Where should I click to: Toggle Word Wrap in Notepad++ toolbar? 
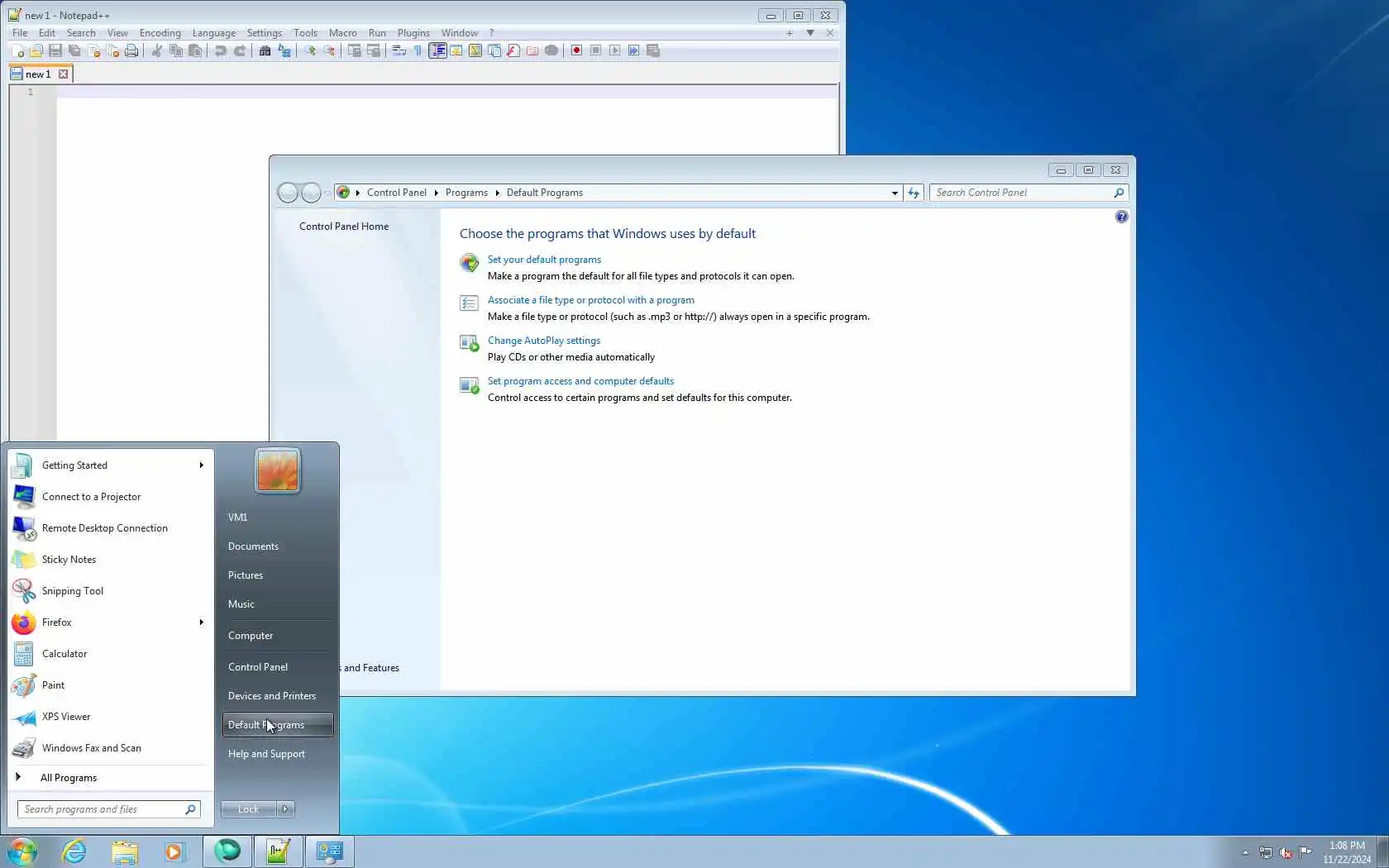(x=399, y=50)
